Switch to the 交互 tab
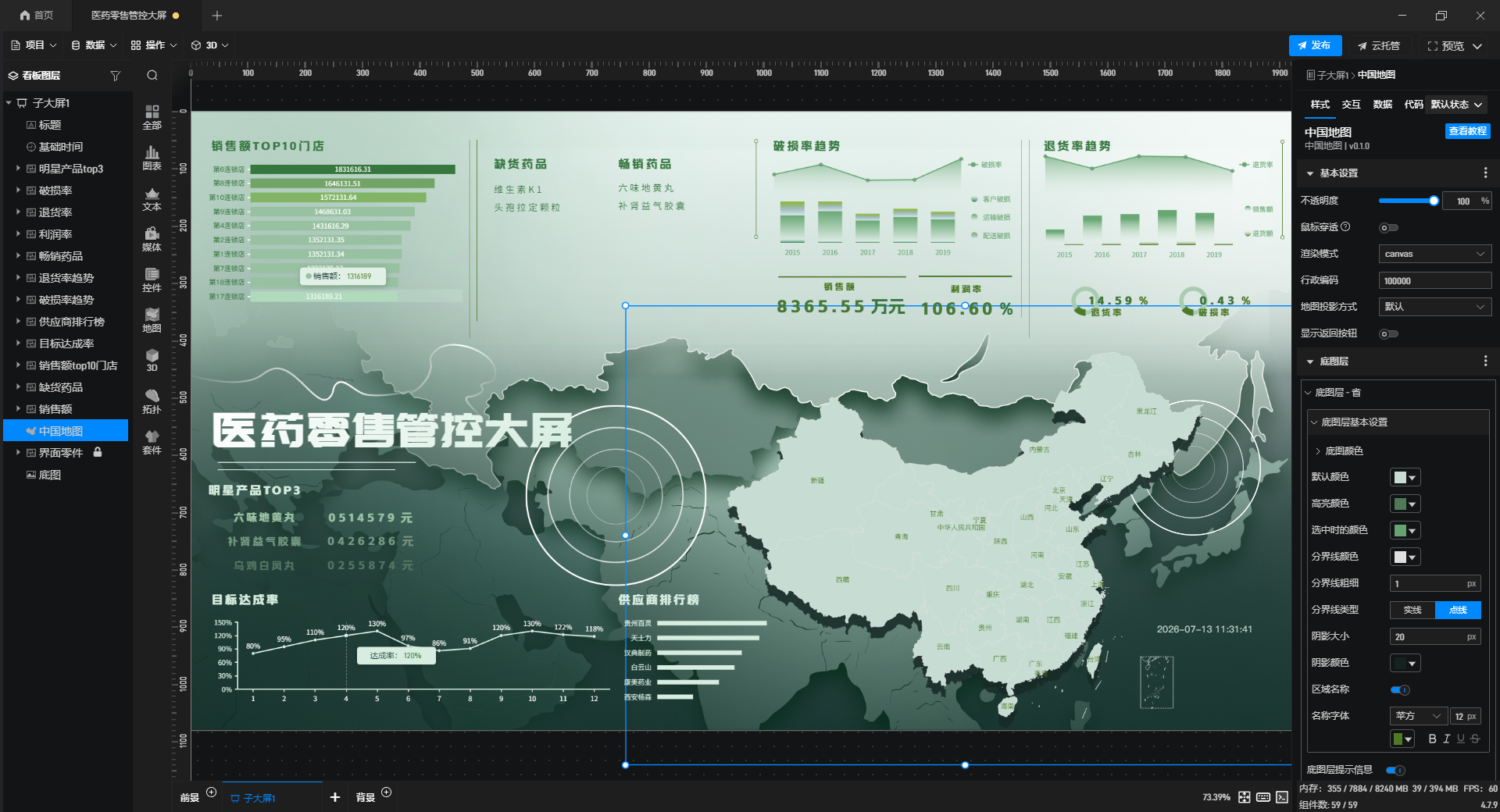Screen dimensions: 1500x812 (x=1351, y=105)
